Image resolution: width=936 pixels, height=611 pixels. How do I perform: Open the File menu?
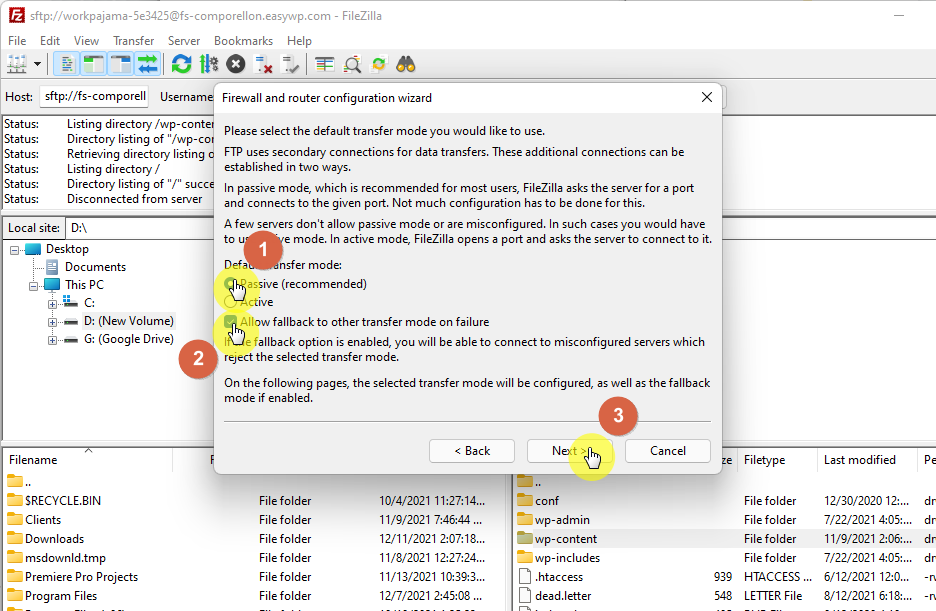tap(17, 41)
